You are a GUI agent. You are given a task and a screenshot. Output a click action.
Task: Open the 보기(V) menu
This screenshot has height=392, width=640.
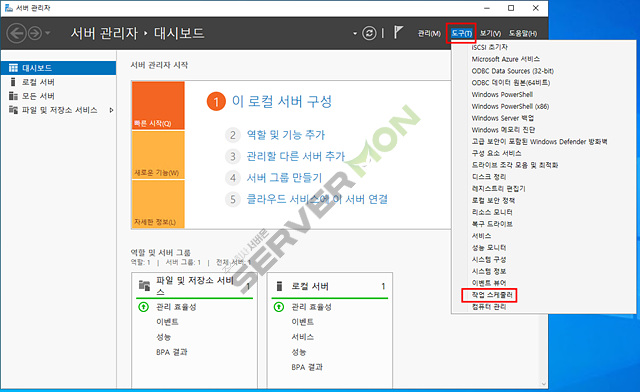(x=490, y=33)
